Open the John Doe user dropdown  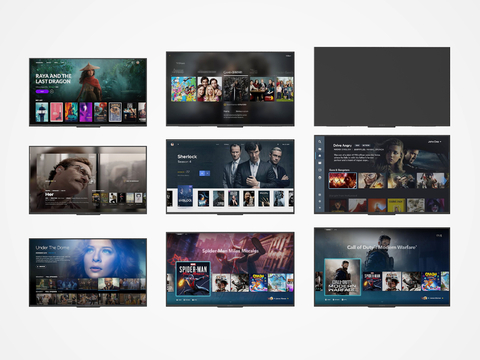[435, 142]
